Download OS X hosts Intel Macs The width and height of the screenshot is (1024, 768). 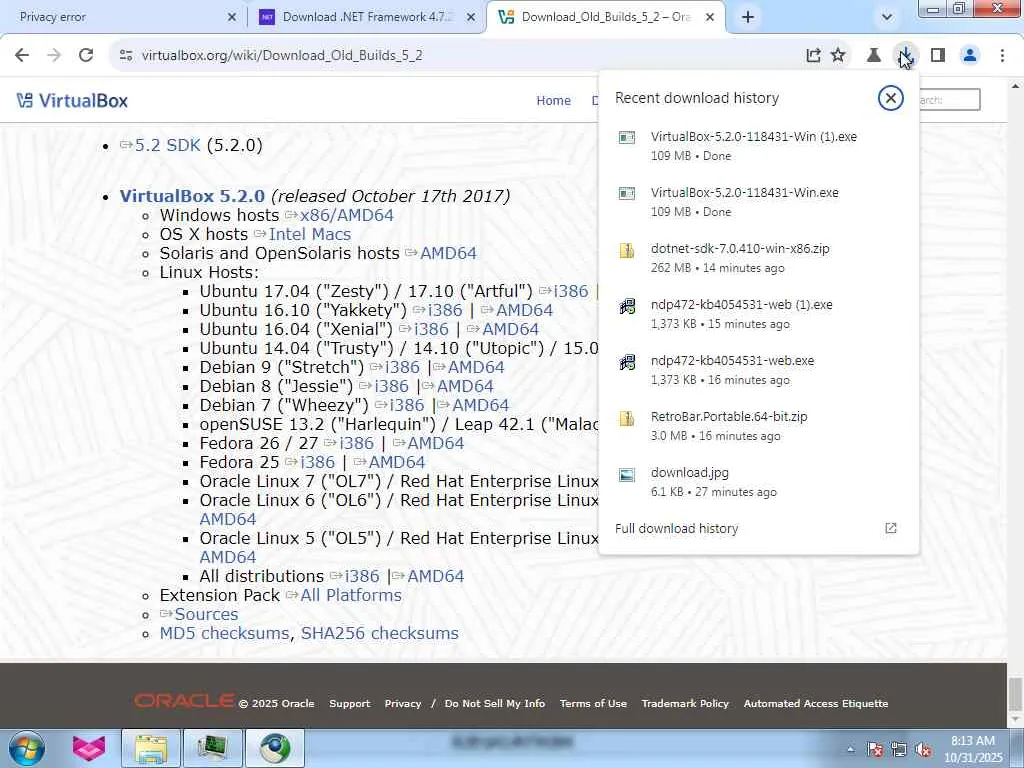point(310,234)
